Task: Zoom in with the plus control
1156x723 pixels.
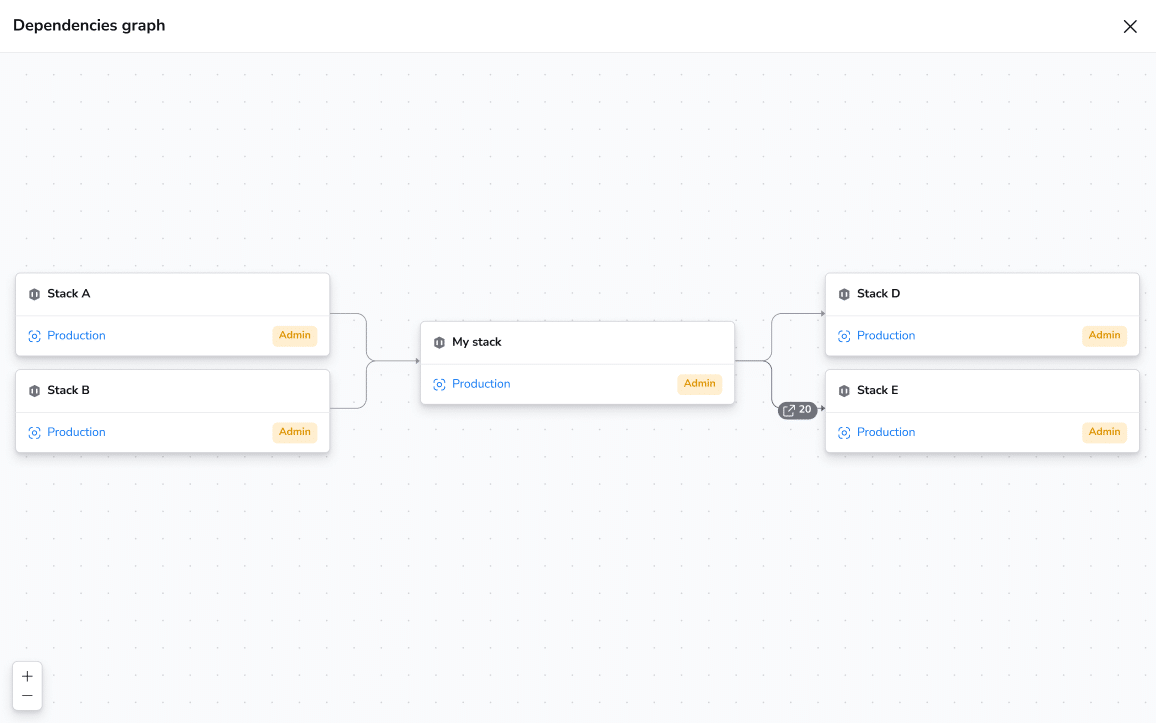Action: pos(27,676)
